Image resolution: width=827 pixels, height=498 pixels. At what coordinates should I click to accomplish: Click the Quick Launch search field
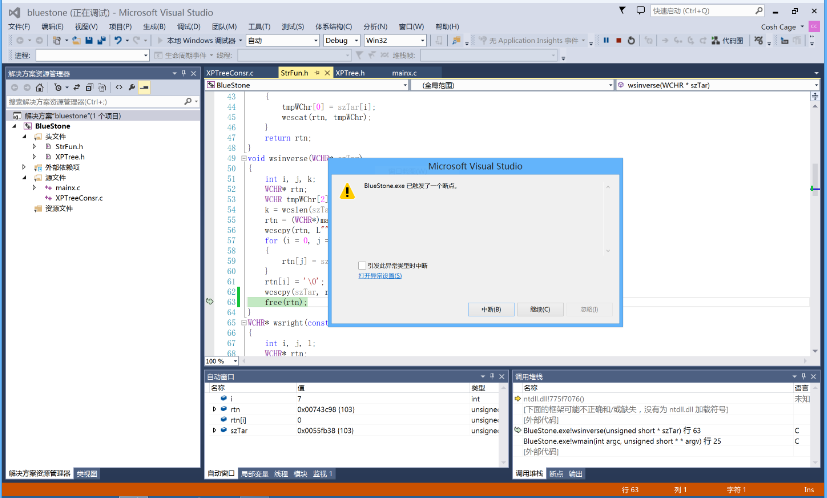(x=707, y=11)
